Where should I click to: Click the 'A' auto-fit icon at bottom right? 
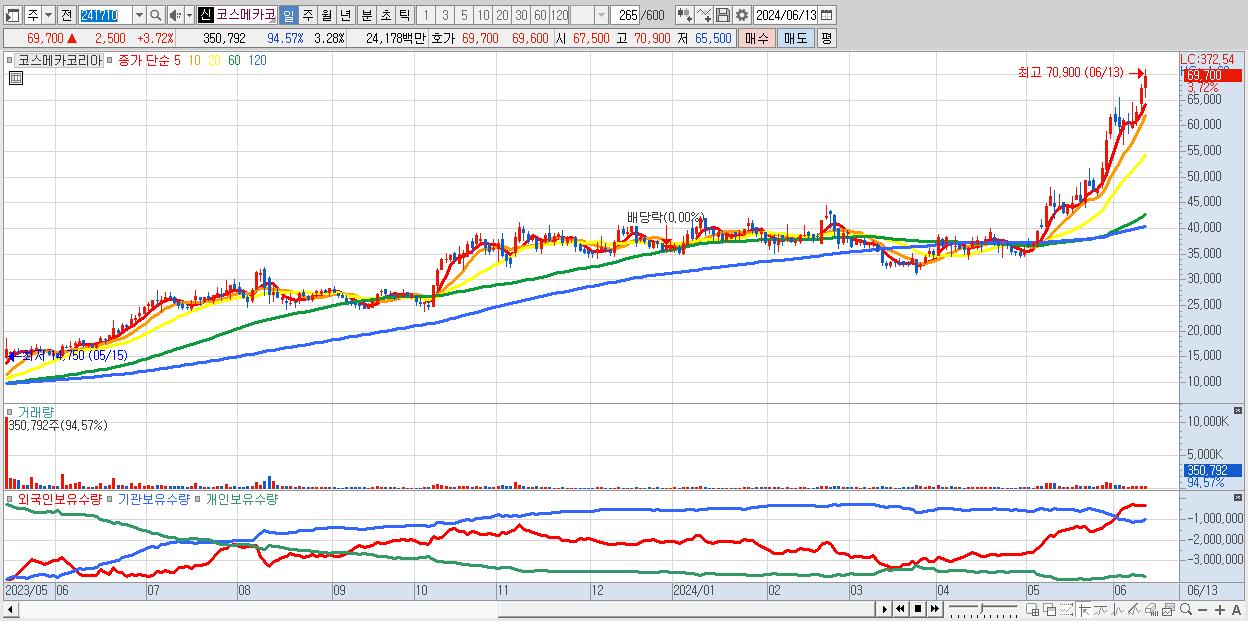[1237, 610]
